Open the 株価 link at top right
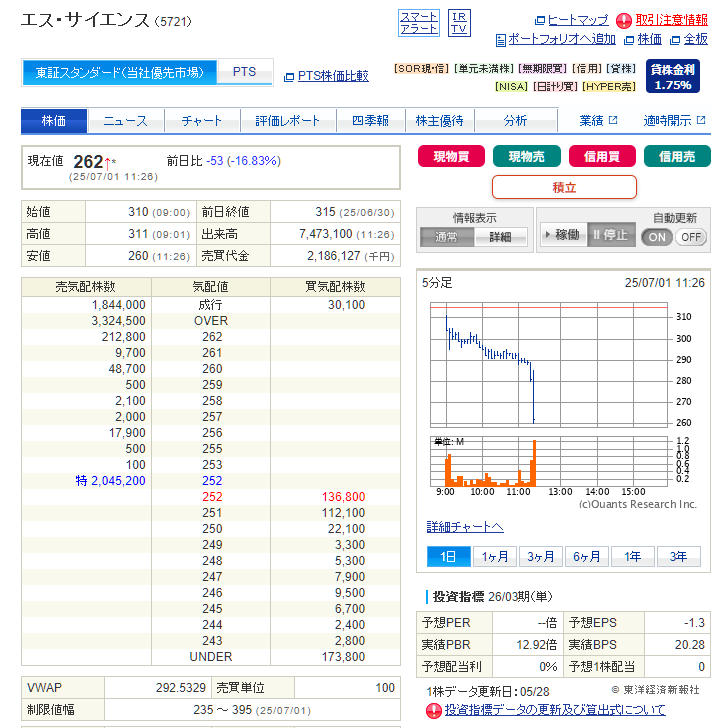This screenshot has width=719, height=728. click(x=649, y=39)
